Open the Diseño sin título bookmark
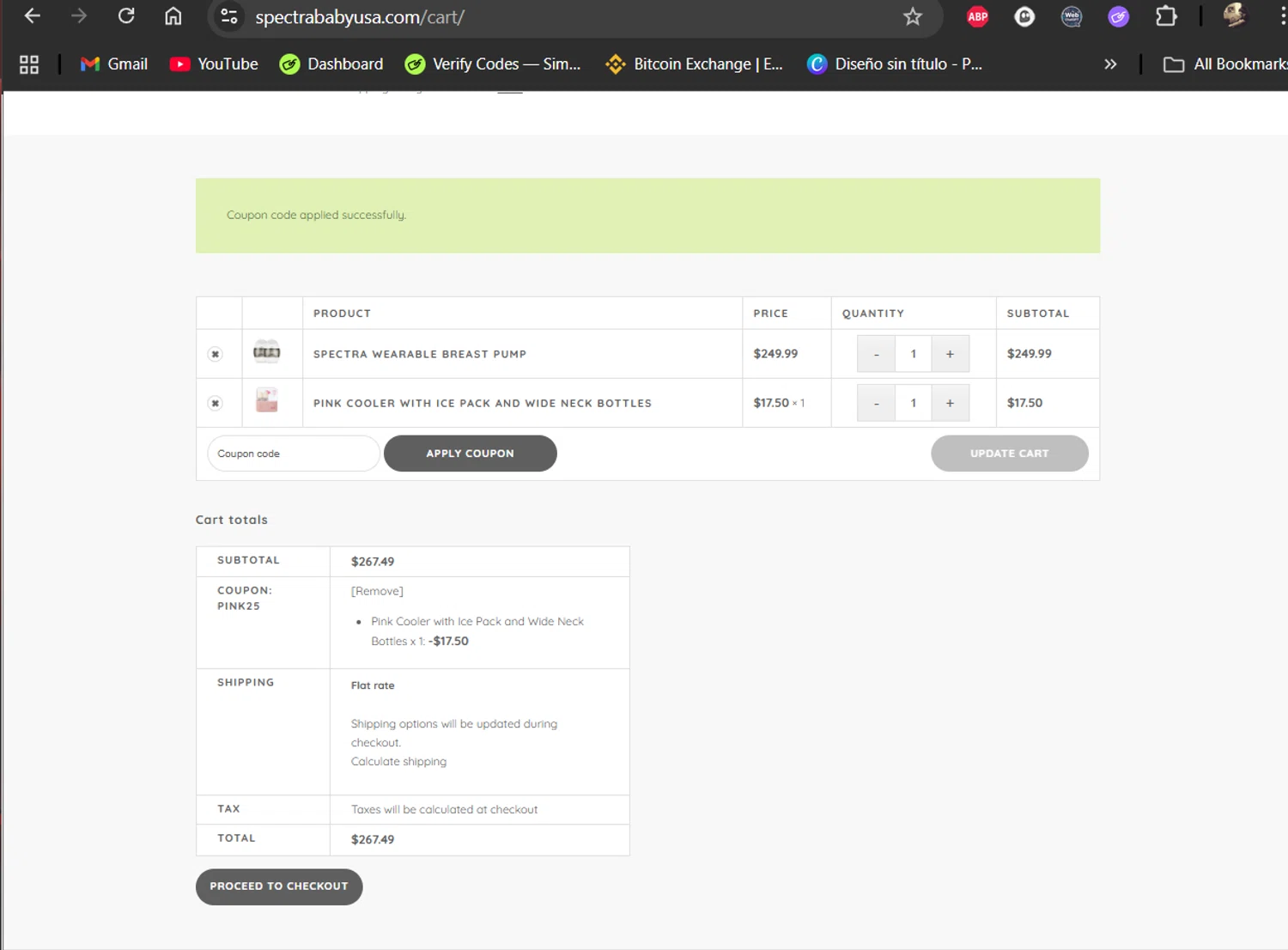 895,64
